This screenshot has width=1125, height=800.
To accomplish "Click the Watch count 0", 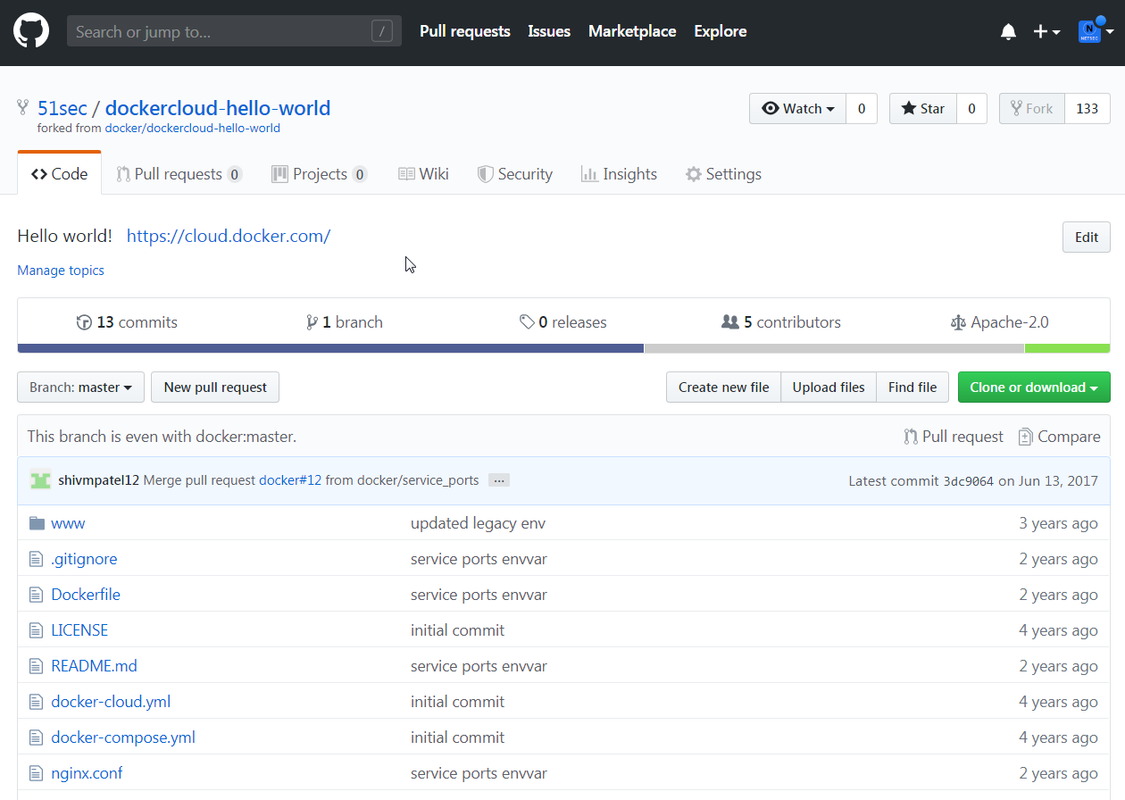I will [862, 108].
